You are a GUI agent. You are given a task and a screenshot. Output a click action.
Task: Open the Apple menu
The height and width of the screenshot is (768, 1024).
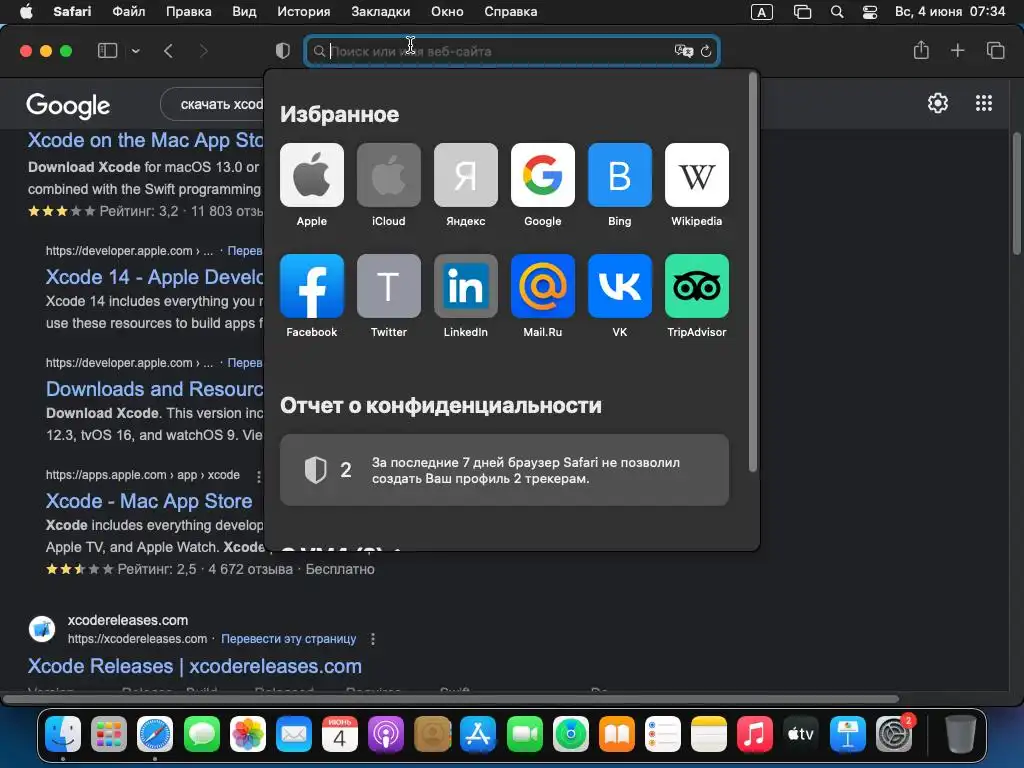25,11
